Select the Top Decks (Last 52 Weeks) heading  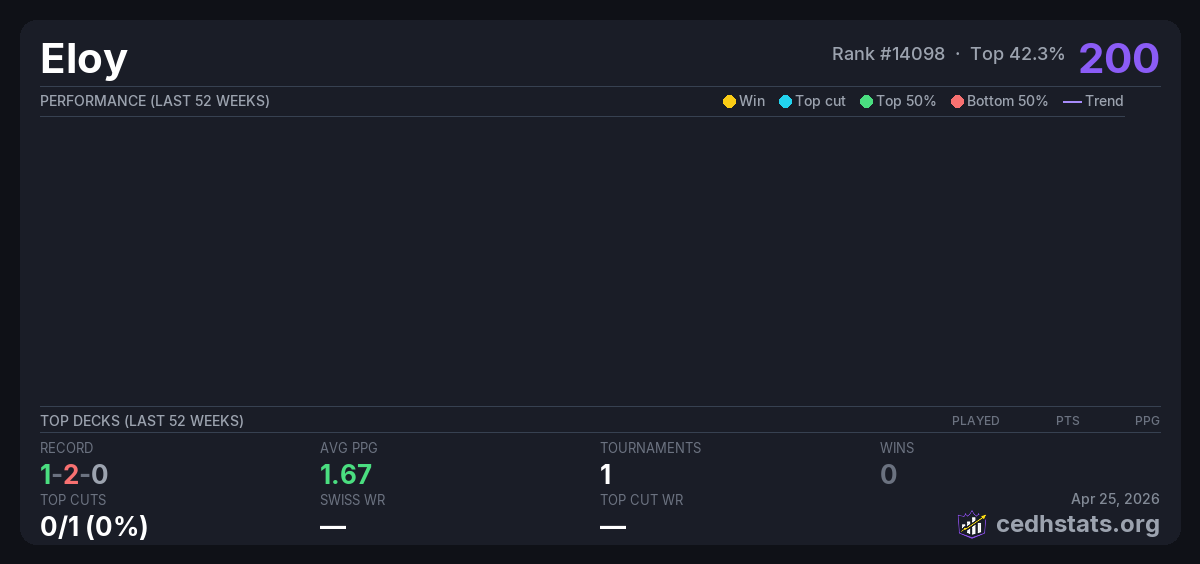pyautogui.click(x=142, y=421)
